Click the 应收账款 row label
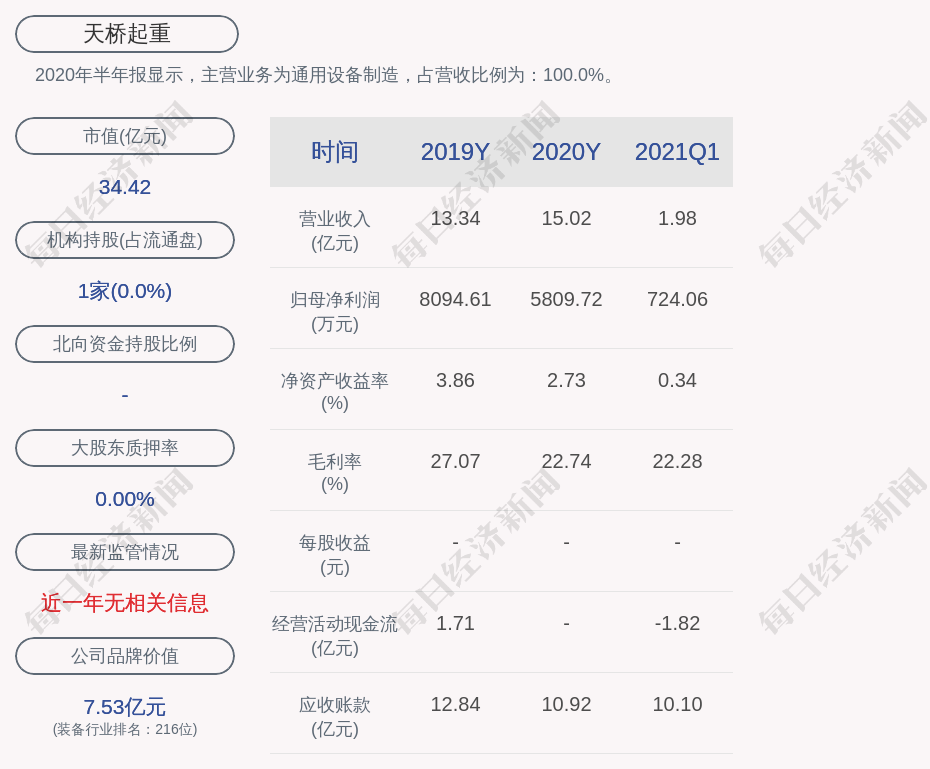This screenshot has width=930, height=769. pos(335,717)
